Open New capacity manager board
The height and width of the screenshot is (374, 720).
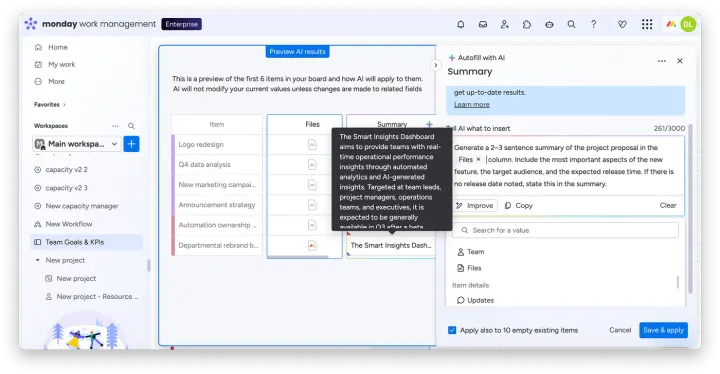click(82, 206)
